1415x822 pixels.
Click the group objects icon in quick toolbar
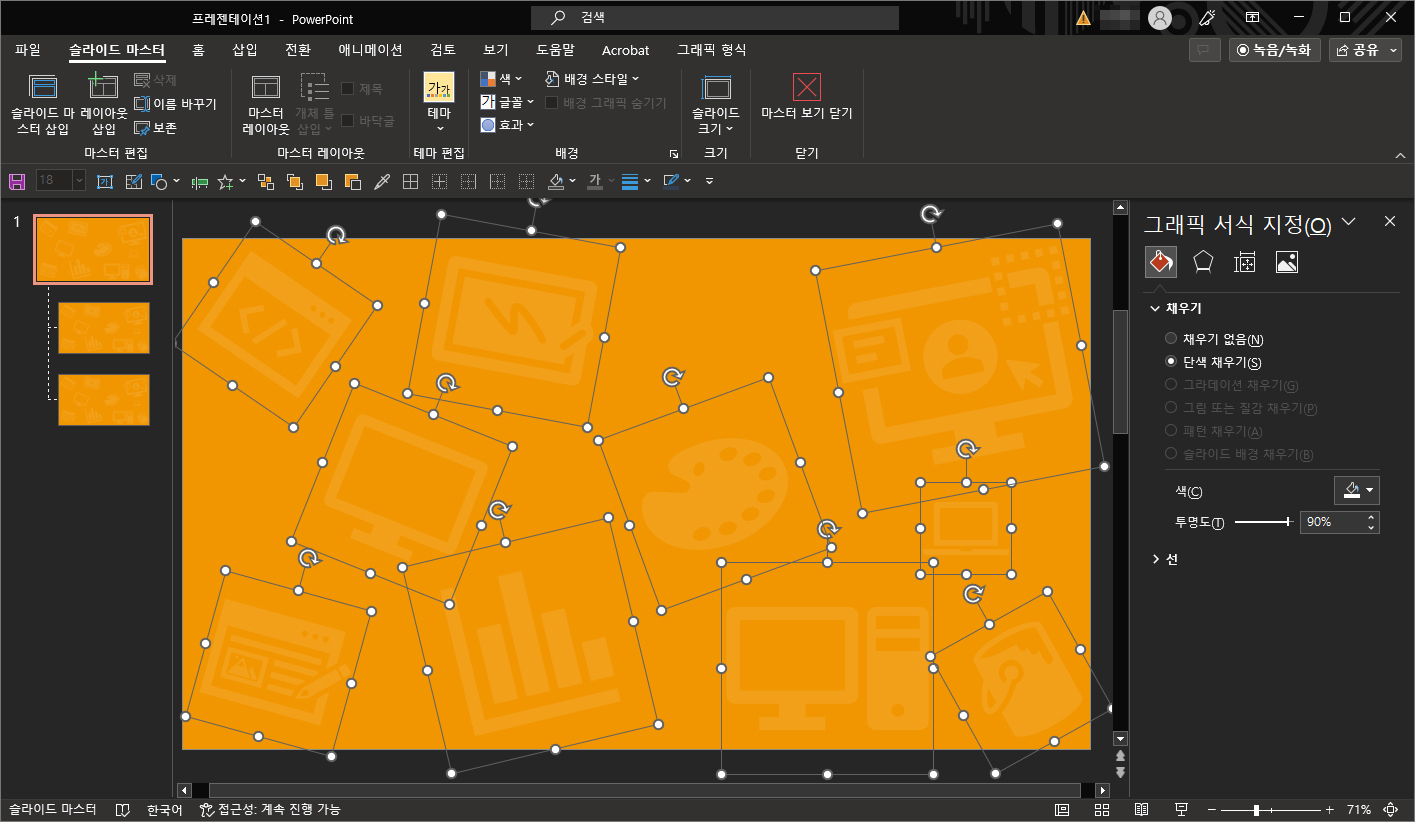(x=266, y=181)
